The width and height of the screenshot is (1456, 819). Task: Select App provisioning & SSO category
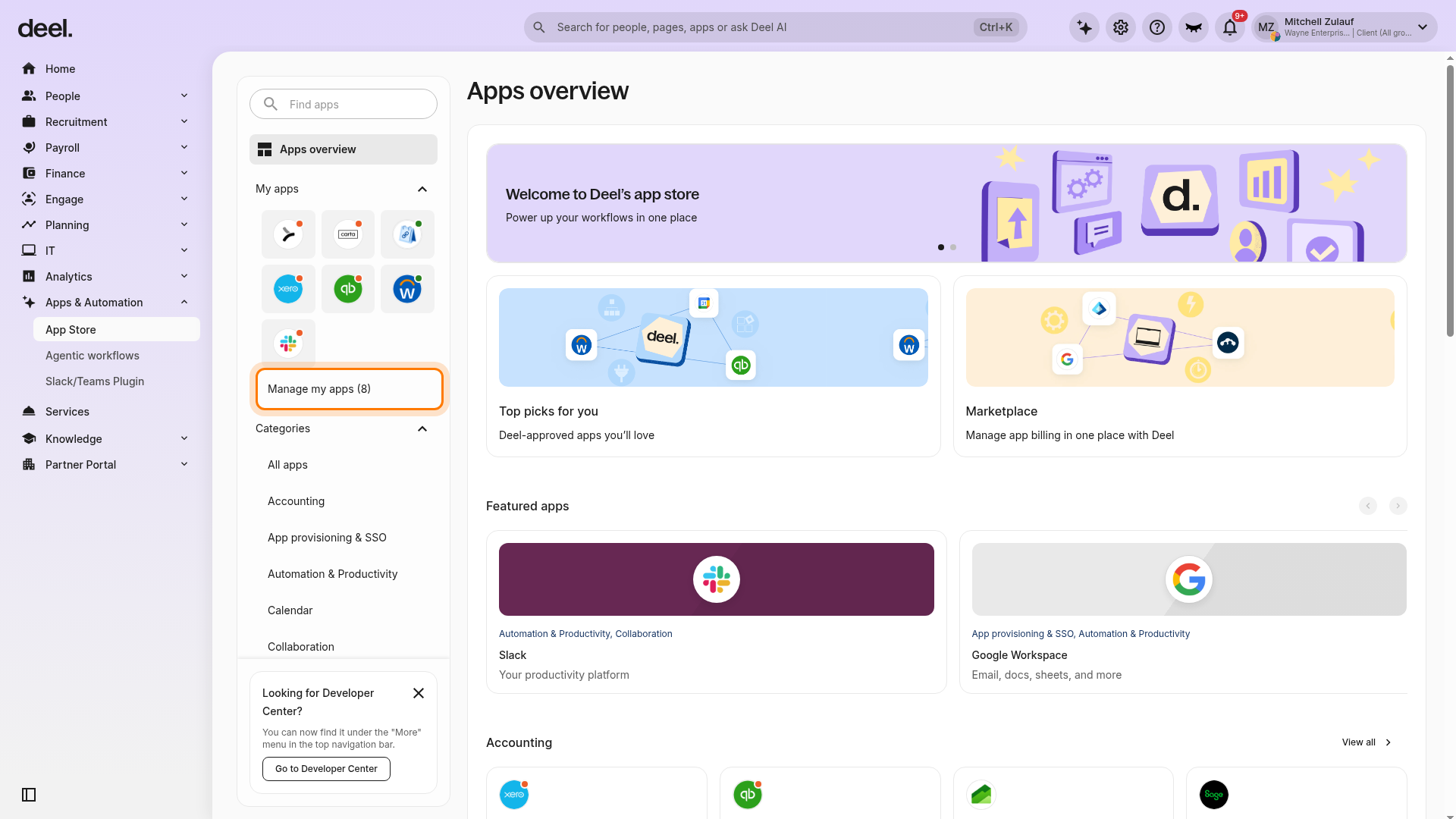pyautogui.click(x=327, y=538)
